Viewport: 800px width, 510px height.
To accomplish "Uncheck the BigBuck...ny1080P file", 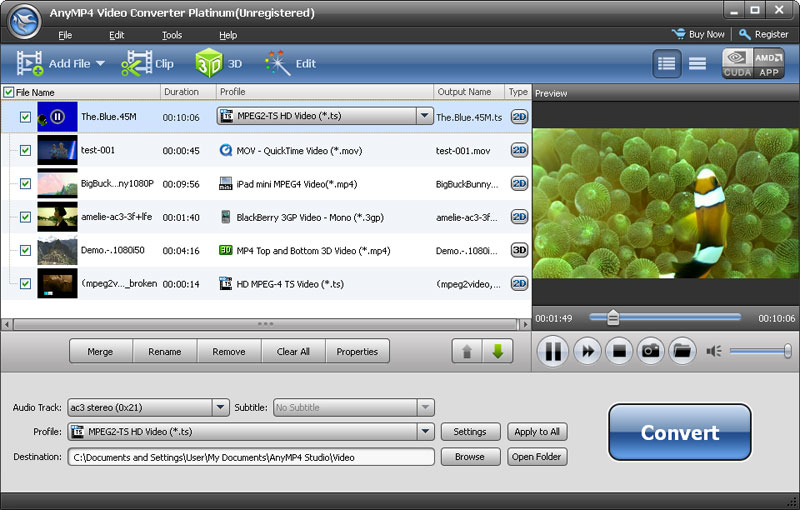I will pyautogui.click(x=25, y=184).
